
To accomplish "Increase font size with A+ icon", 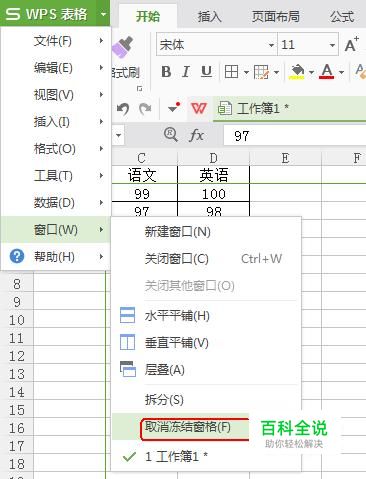I will (x=352, y=44).
